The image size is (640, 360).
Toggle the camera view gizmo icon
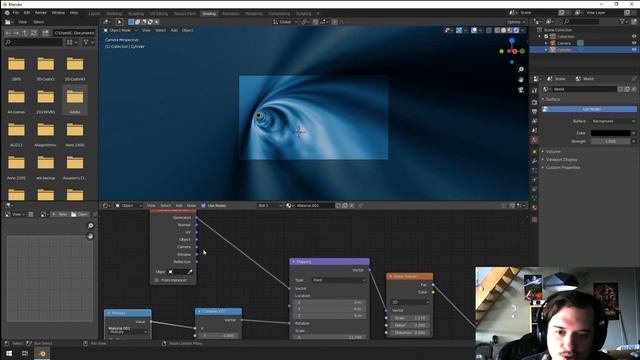click(x=521, y=90)
